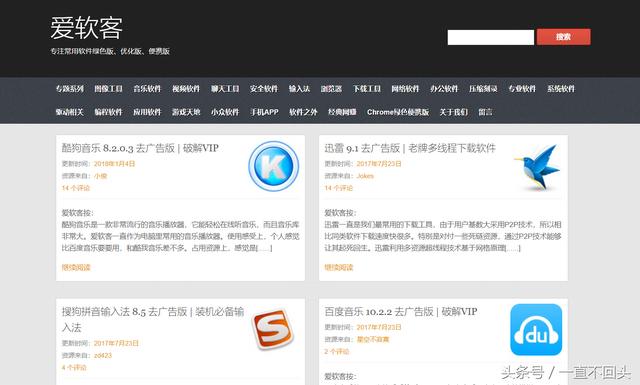Click 14 个评论 under Xunlei post
Screen dimensions: 640x385
pos(338,188)
